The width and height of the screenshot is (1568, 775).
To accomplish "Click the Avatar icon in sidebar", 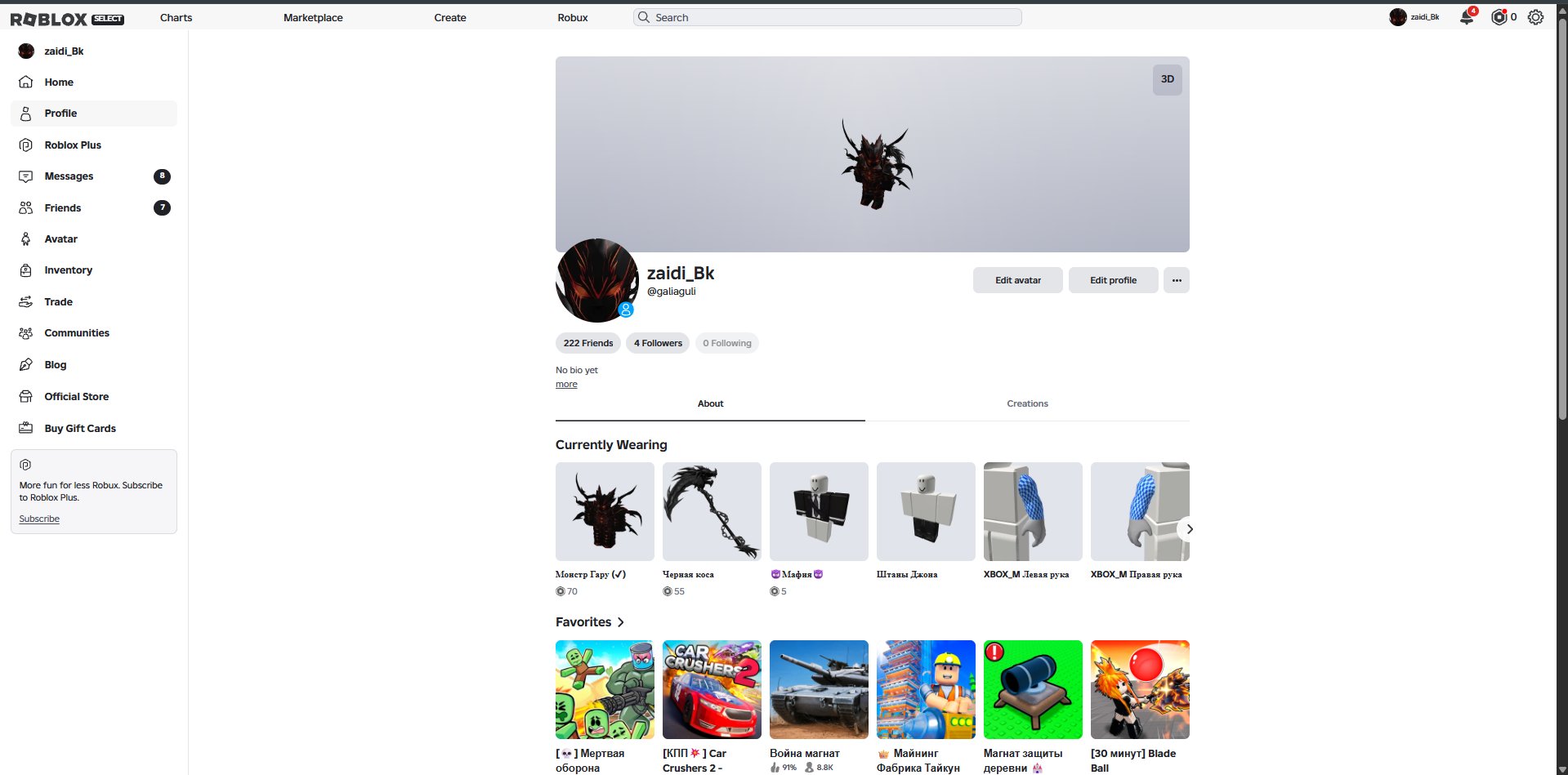I will click(x=26, y=239).
